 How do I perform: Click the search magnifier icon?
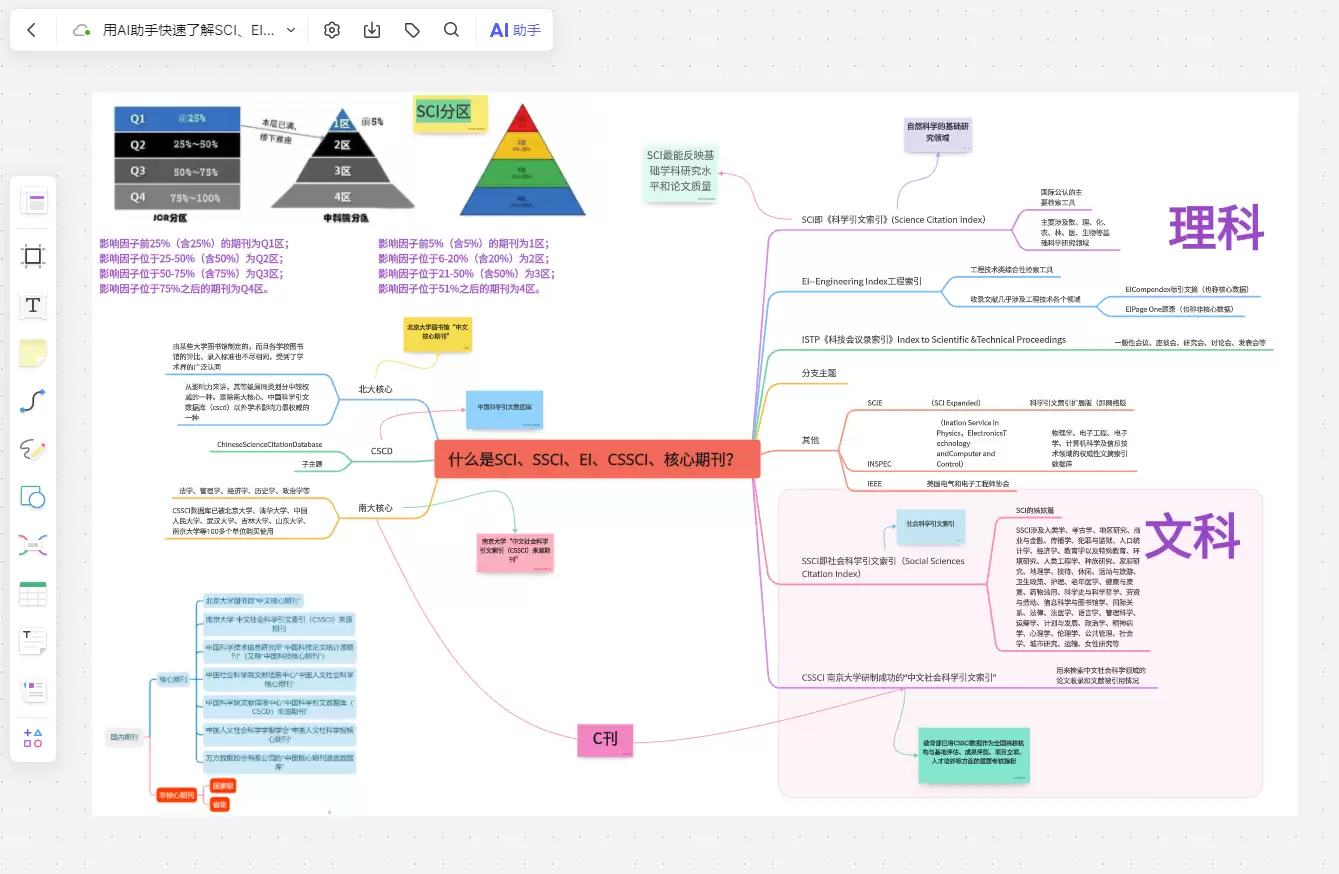[452, 30]
